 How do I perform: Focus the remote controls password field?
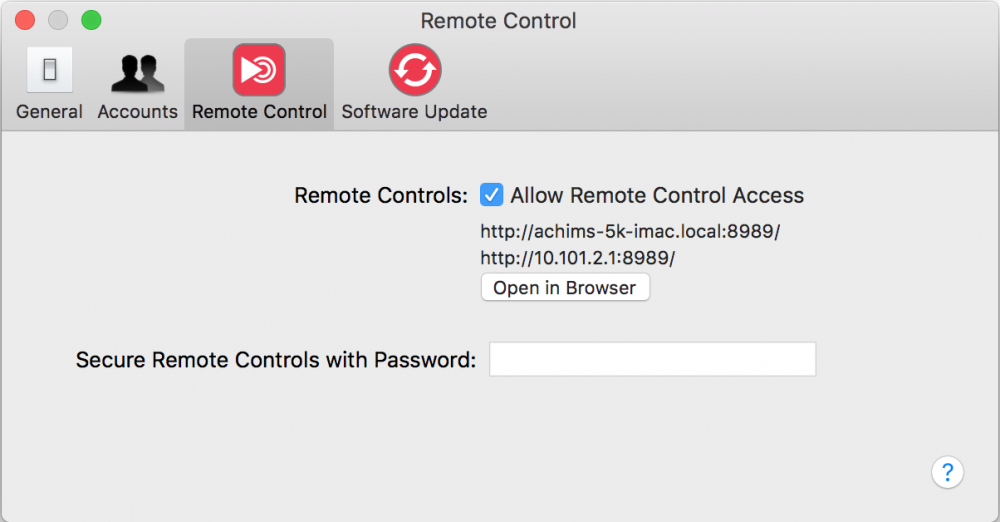click(652, 359)
